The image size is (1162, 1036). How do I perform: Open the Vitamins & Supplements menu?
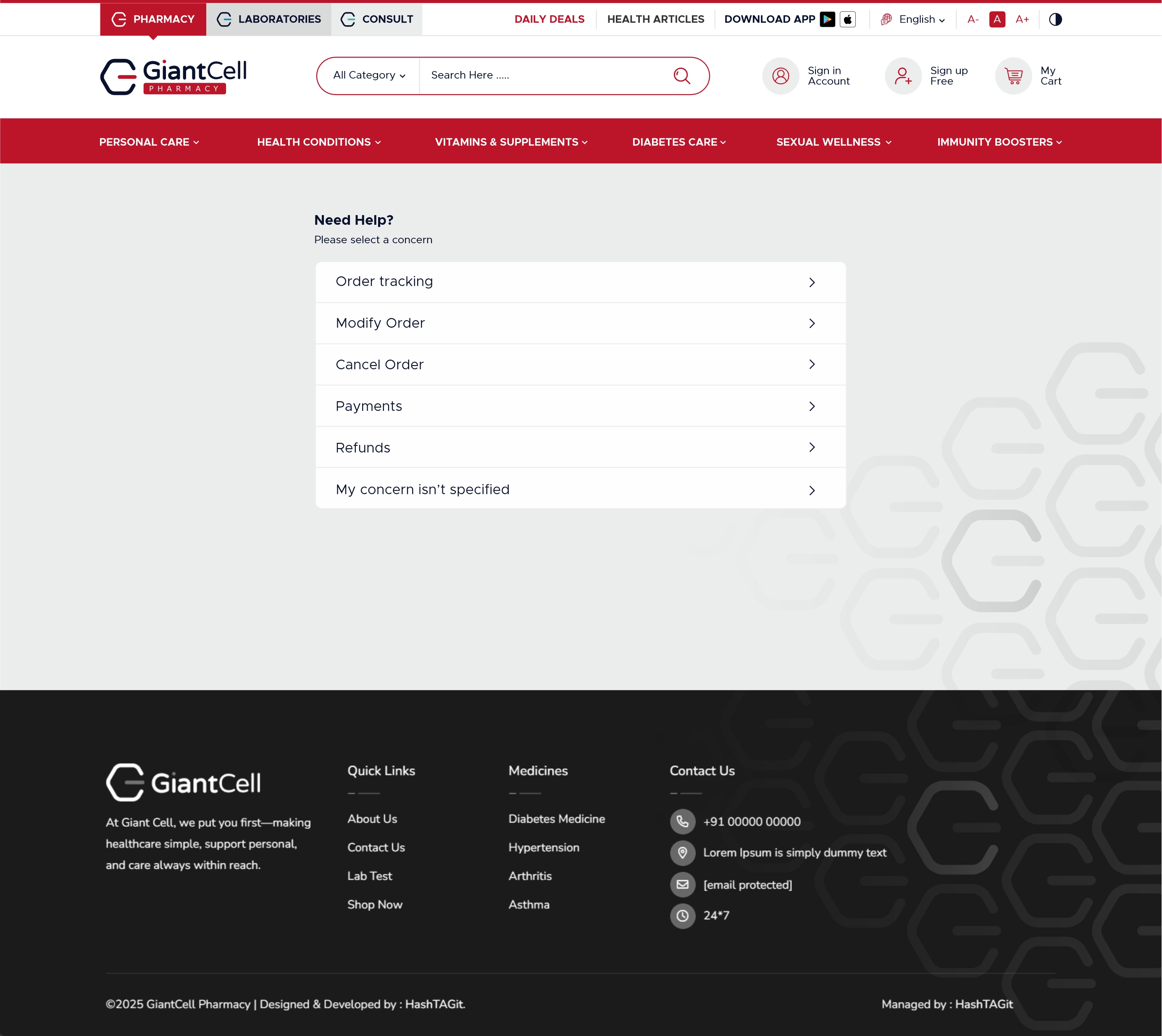click(x=511, y=142)
